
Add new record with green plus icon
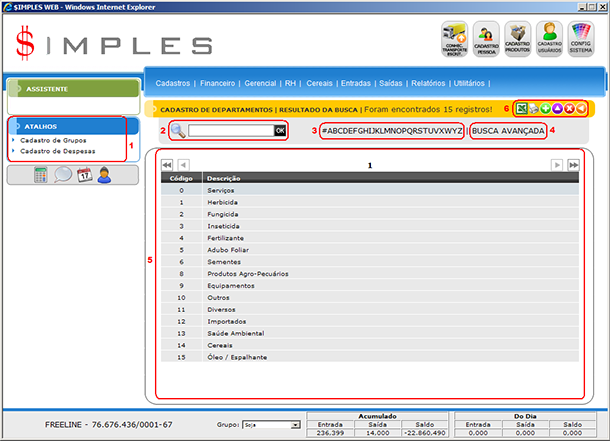click(546, 107)
